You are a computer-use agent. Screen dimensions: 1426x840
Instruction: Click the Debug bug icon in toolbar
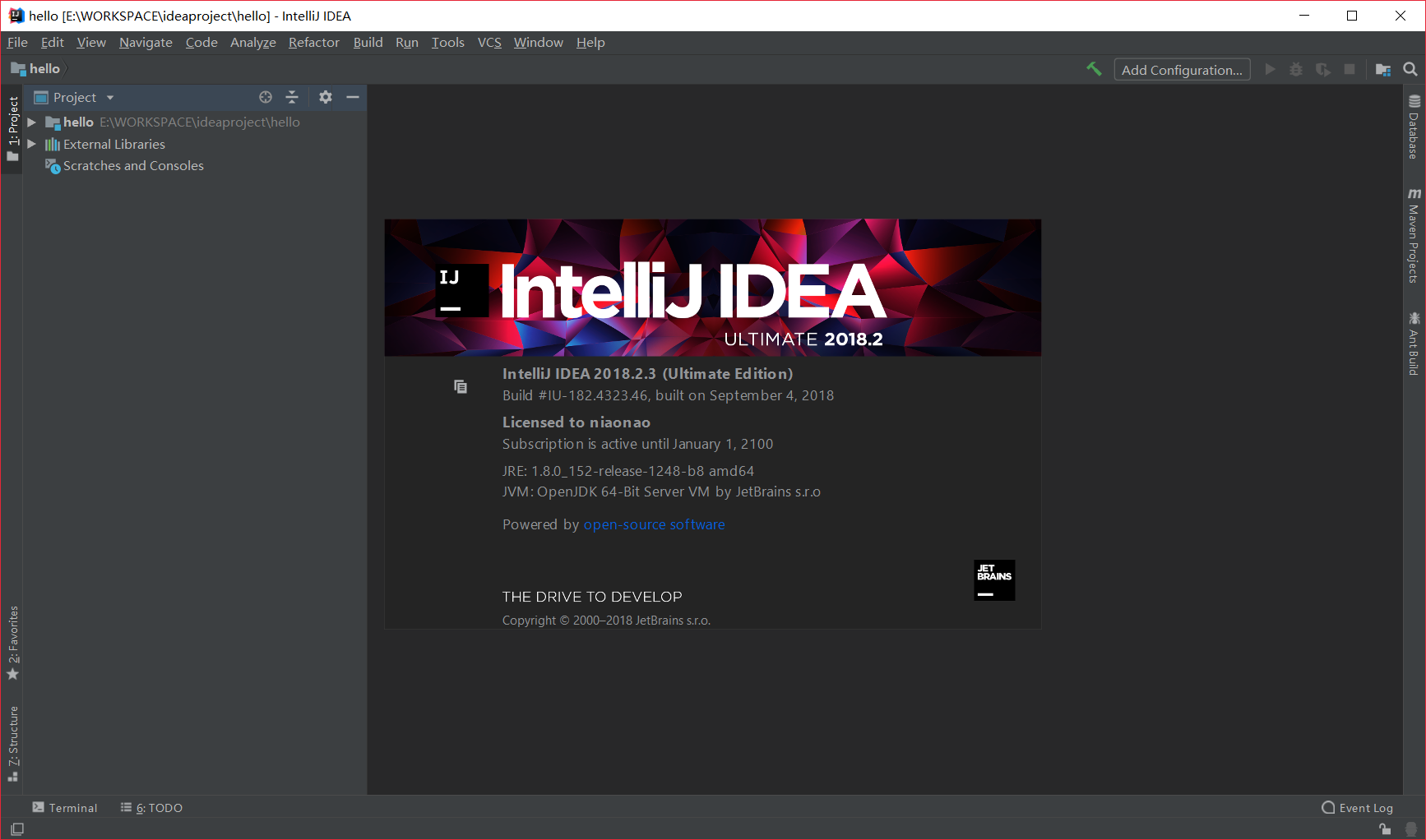point(1296,70)
